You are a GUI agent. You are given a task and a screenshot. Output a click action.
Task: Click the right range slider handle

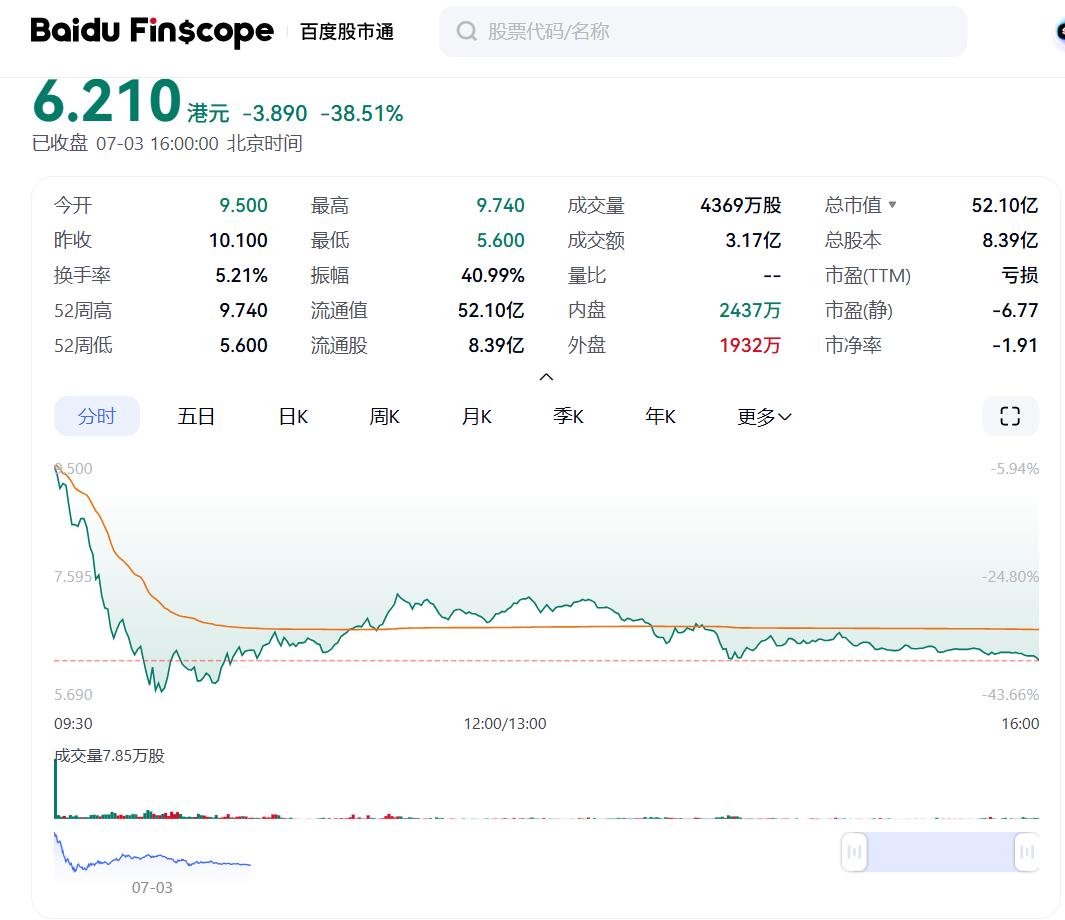pos(1026,851)
